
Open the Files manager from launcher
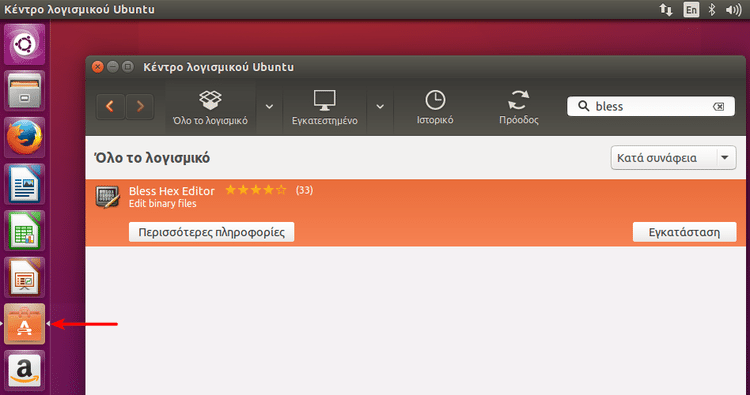pyautogui.click(x=24, y=91)
